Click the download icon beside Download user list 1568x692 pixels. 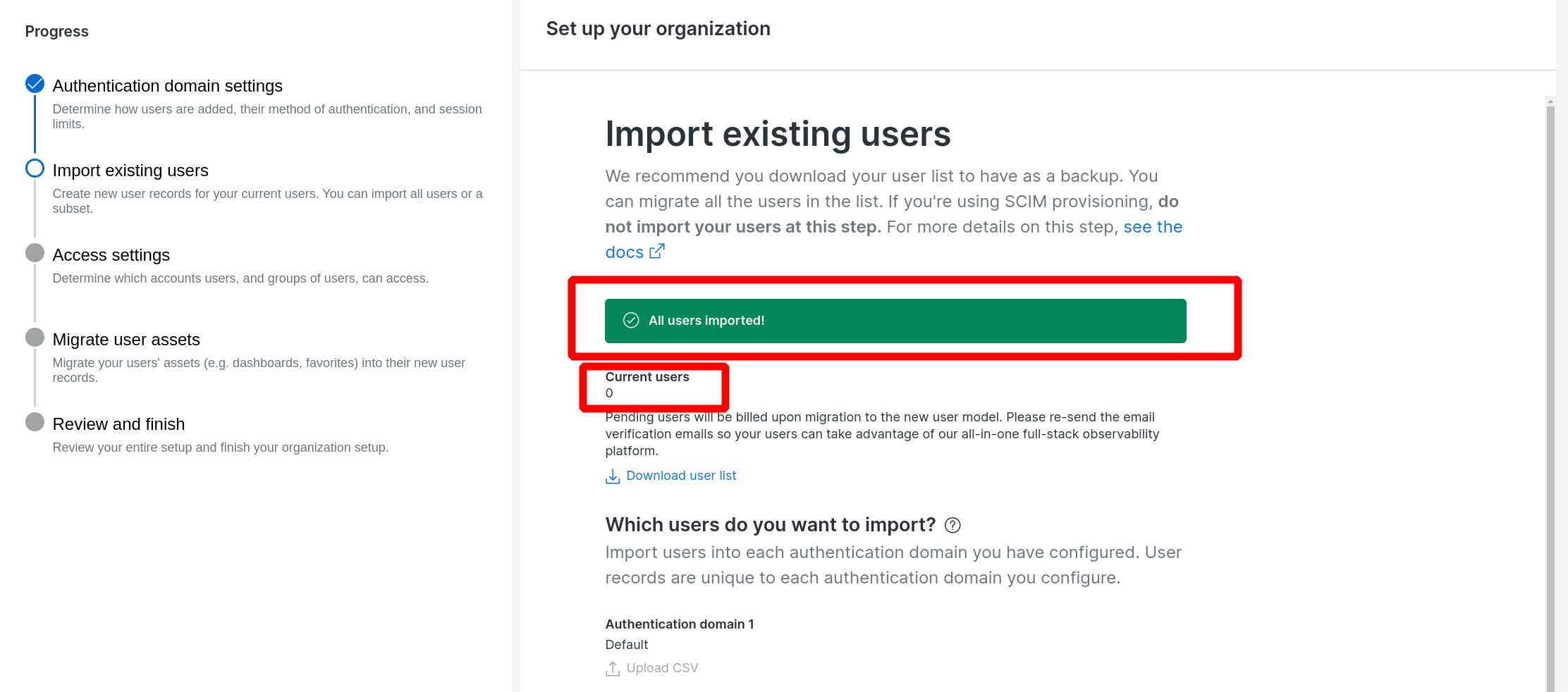tap(613, 476)
